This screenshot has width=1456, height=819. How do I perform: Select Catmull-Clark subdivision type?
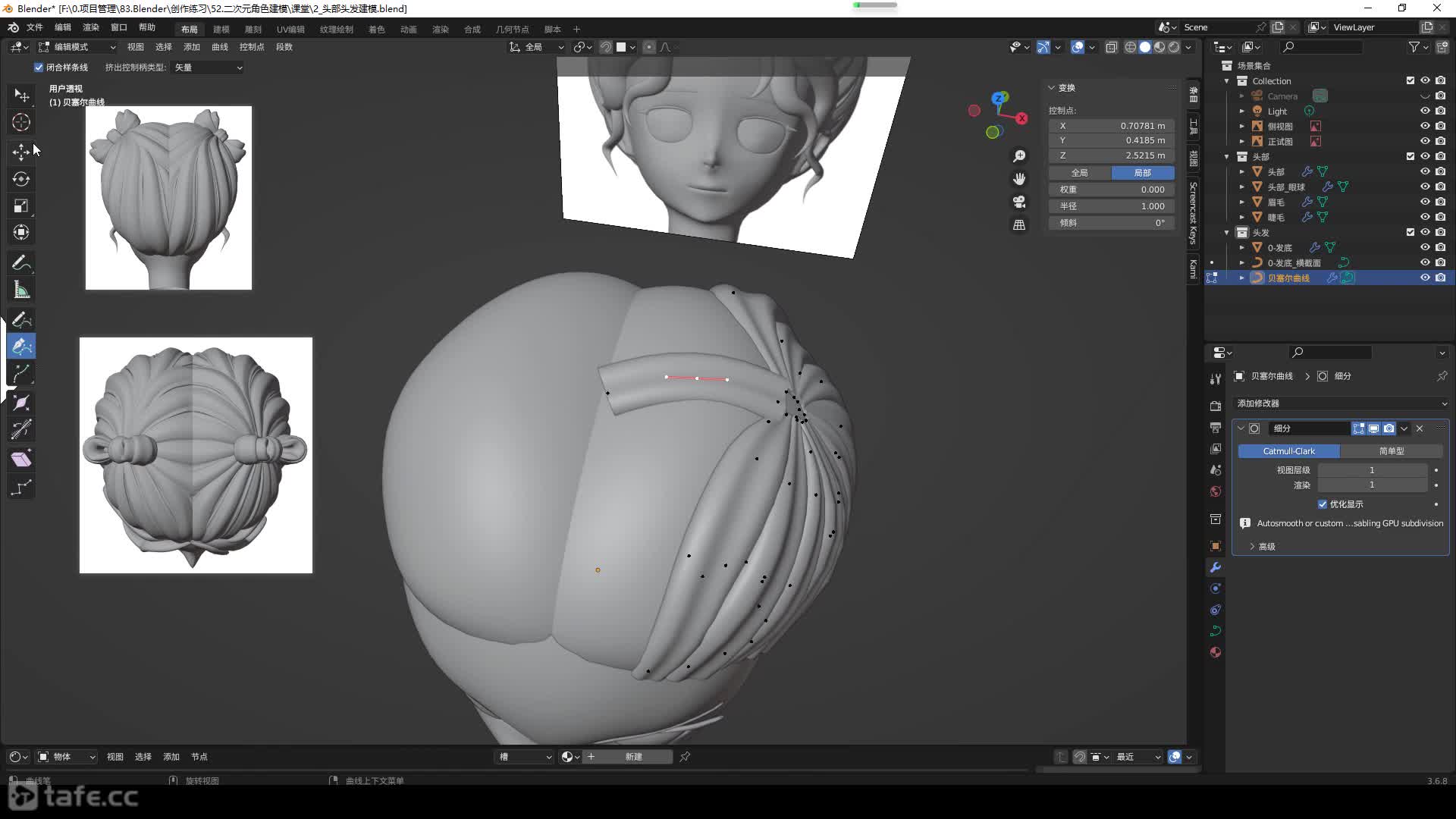pyautogui.click(x=1289, y=451)
